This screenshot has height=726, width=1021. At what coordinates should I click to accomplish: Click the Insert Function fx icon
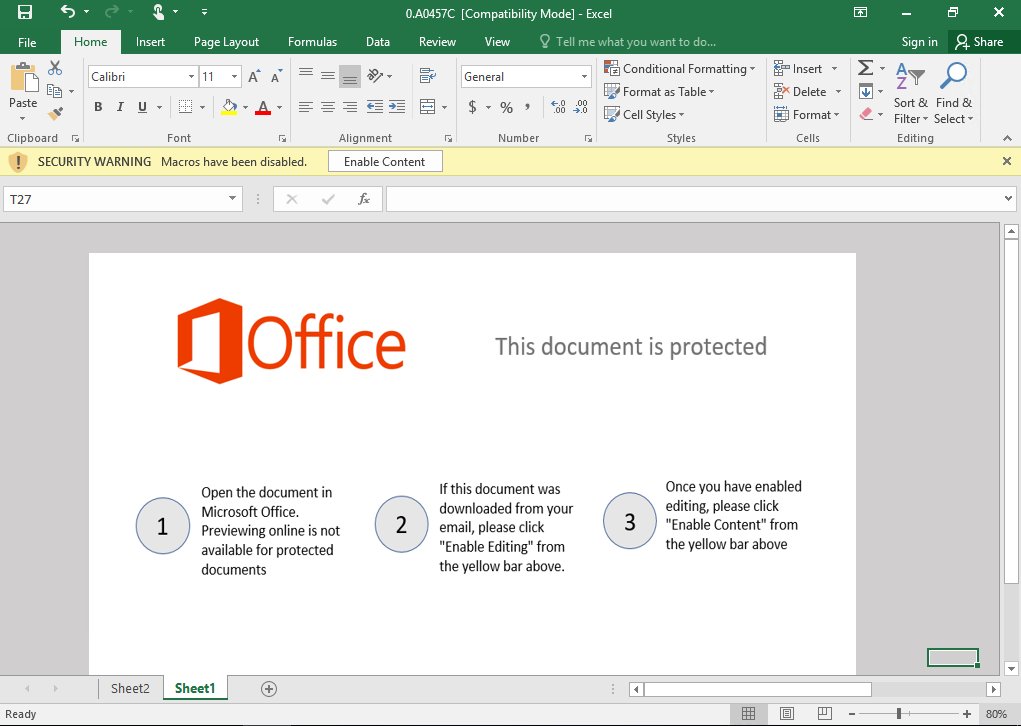coord(364,199)
